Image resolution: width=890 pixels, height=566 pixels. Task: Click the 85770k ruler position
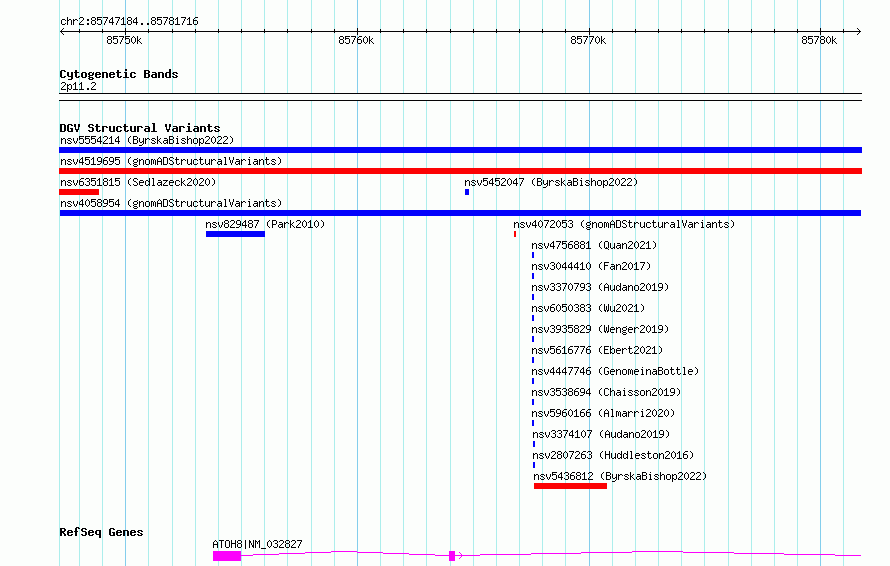588,40
